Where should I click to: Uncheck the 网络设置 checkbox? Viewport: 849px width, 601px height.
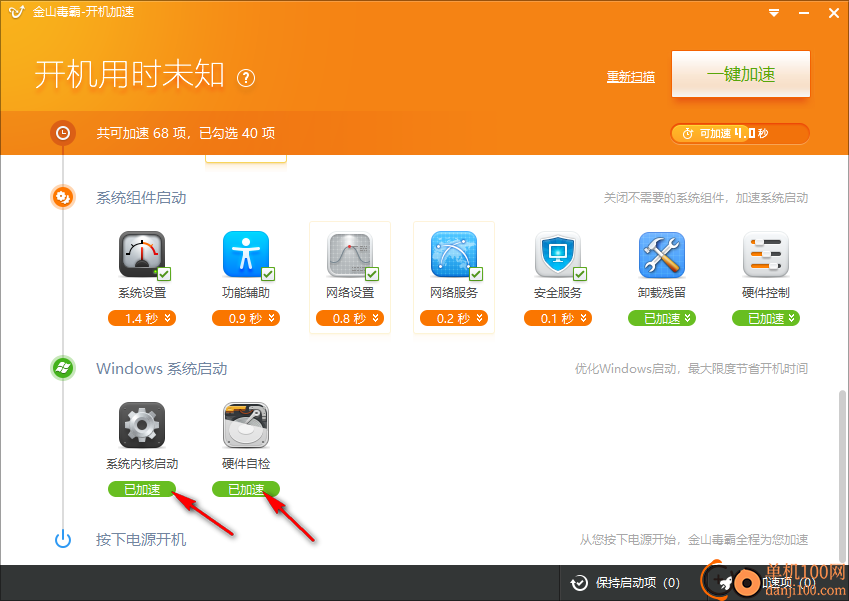372,274
